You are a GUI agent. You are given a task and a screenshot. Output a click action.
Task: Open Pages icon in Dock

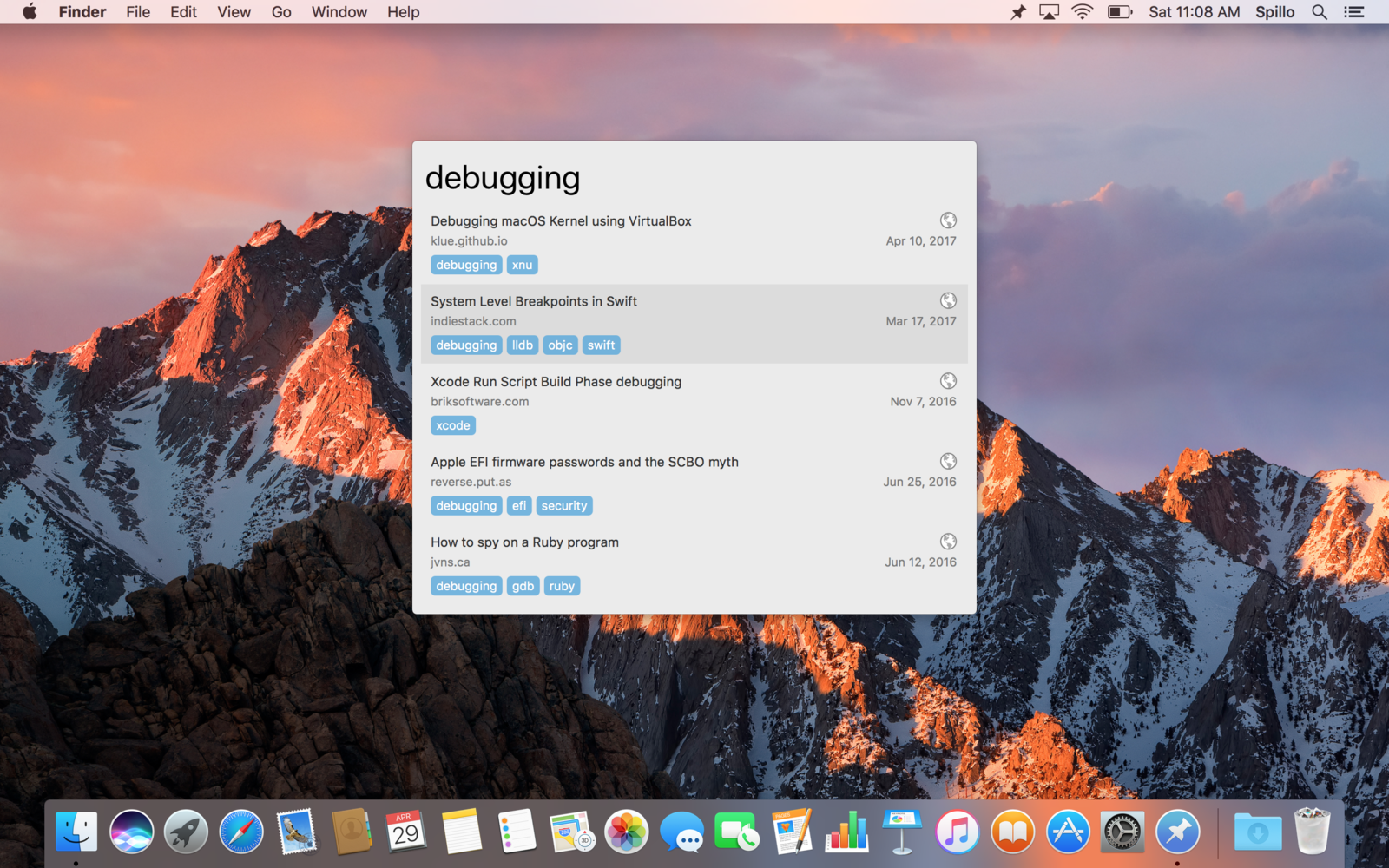(x=792, y=832)
